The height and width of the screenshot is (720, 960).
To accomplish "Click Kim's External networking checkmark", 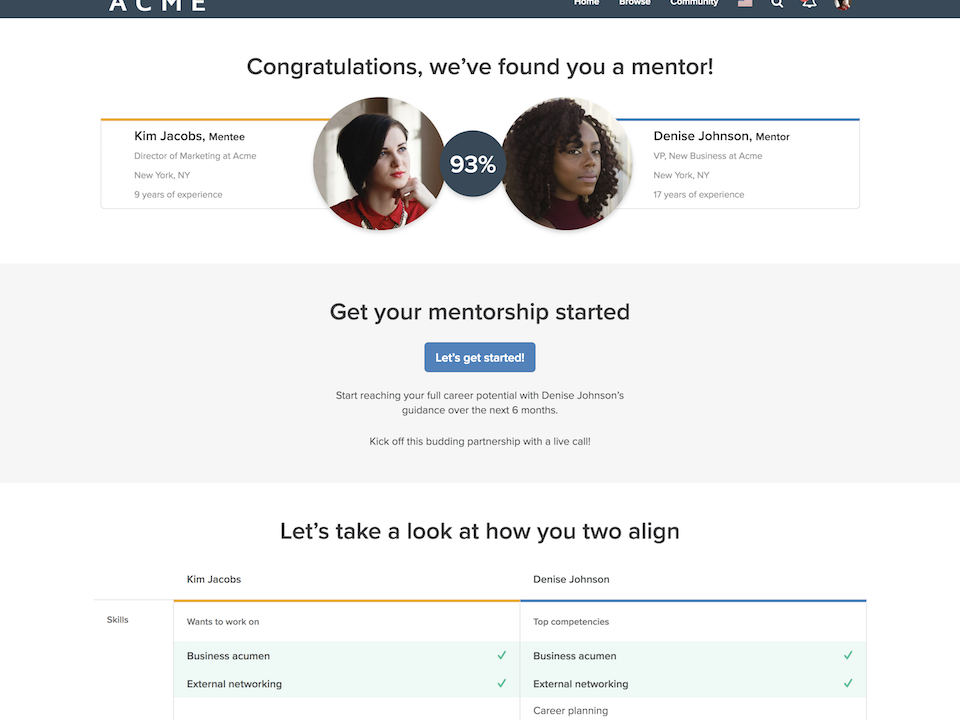I will click(x=502, y=684).
